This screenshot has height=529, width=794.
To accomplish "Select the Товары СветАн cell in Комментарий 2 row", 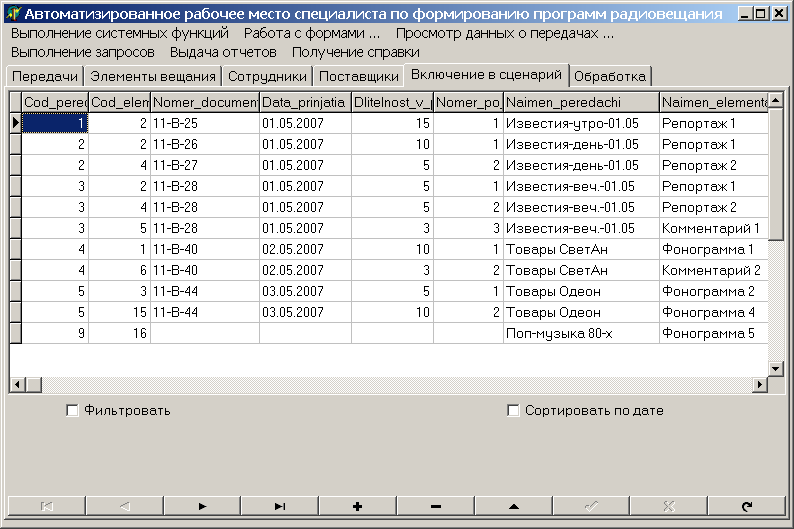I will (581, 270).
